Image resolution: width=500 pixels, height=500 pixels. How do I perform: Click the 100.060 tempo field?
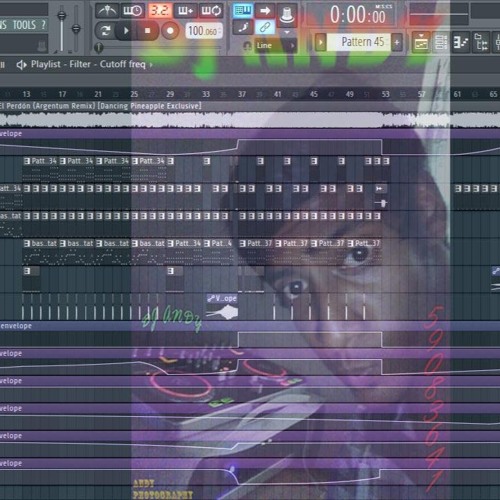203,31
